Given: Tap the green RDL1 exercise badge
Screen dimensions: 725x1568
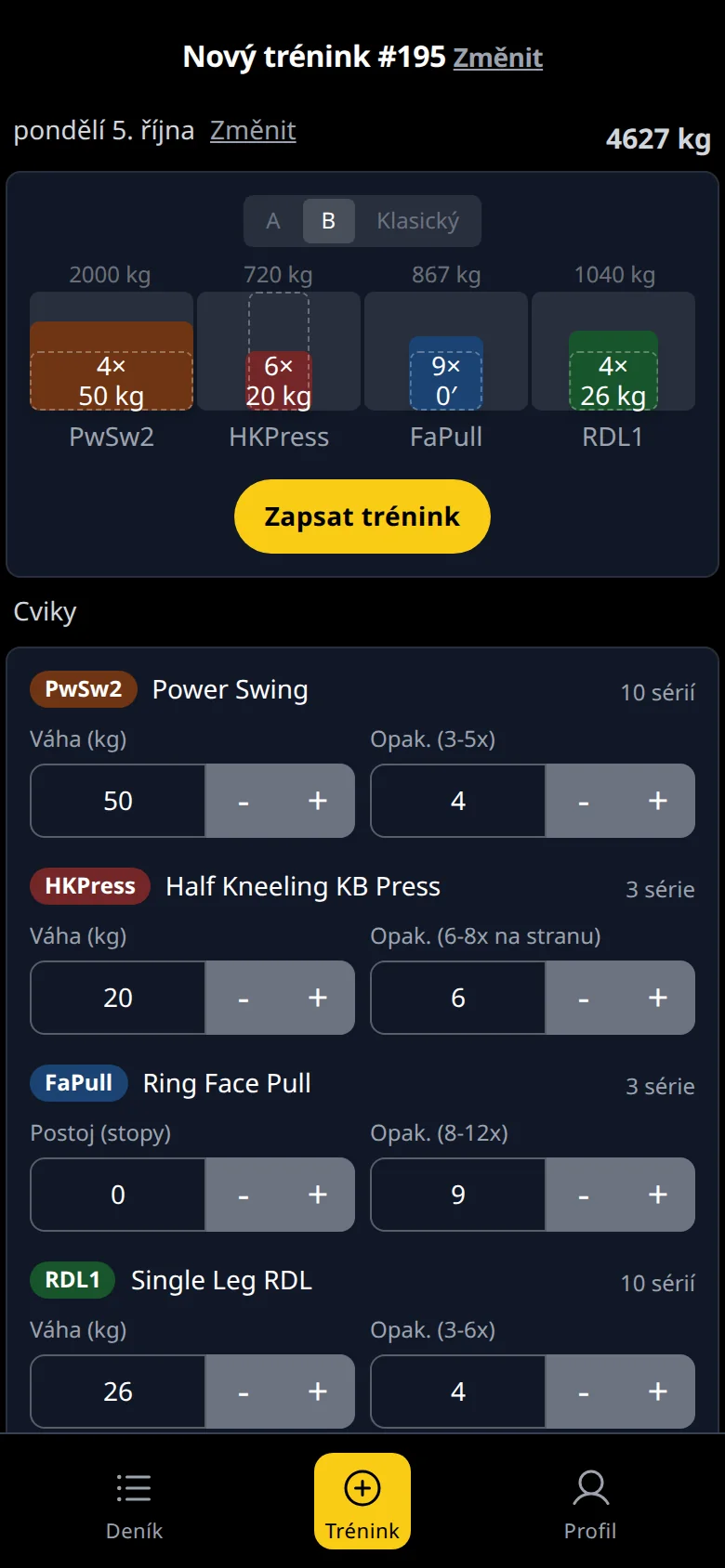Looking at the screenshot, I should point(72,1280).
